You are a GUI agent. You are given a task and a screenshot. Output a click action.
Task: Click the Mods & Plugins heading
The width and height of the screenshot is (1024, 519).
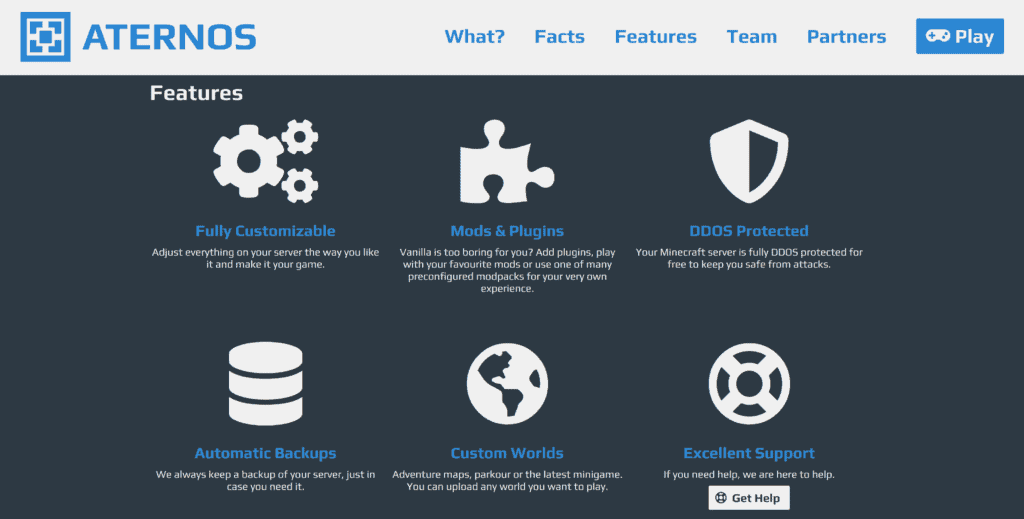click(507, 231)
